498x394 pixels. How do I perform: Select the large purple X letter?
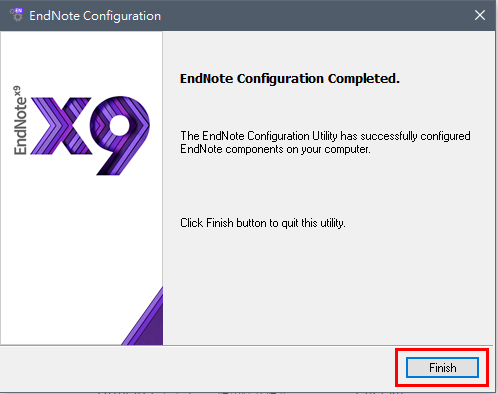61,126
